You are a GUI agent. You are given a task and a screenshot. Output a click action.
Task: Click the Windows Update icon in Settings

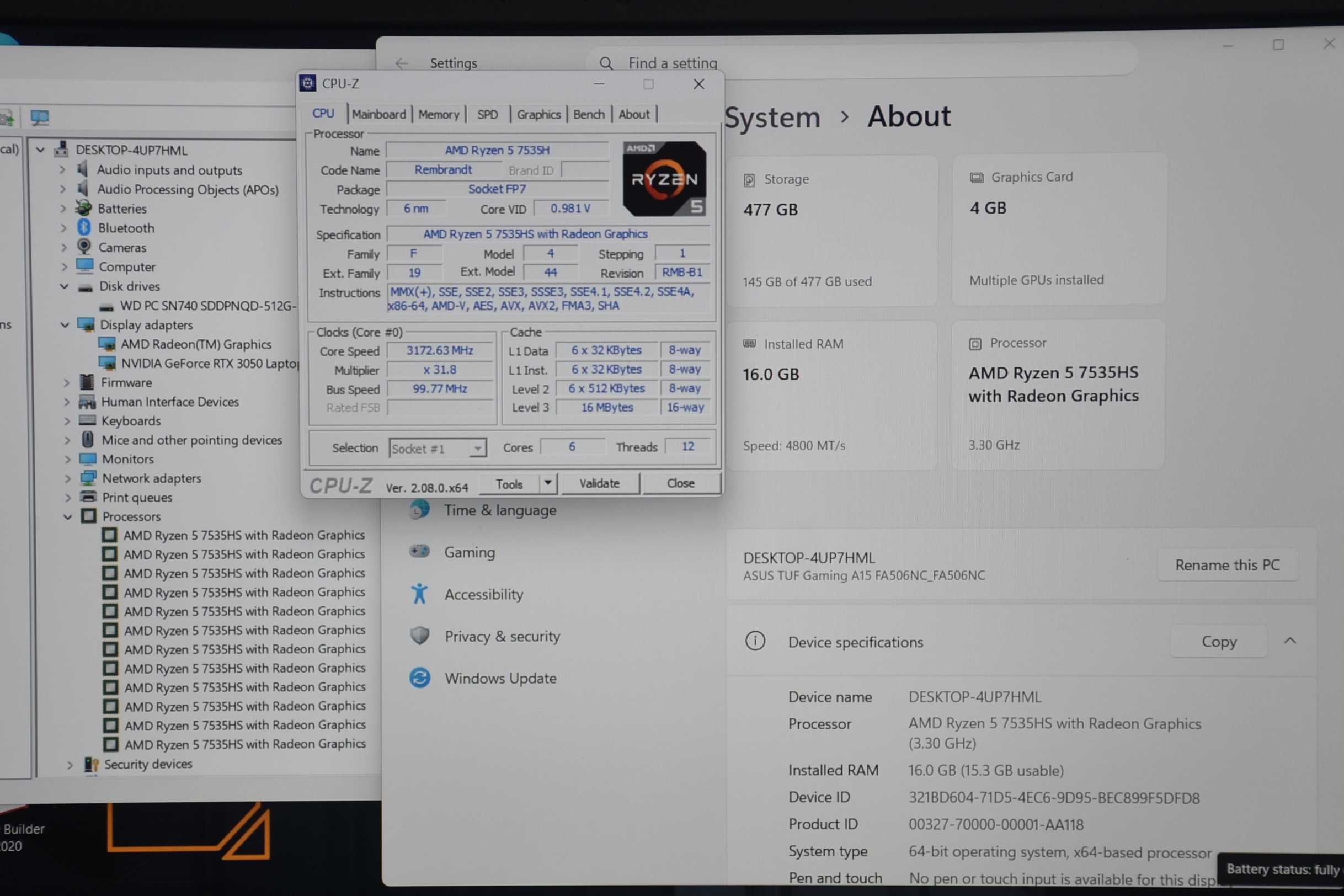[x=420, y=678]
